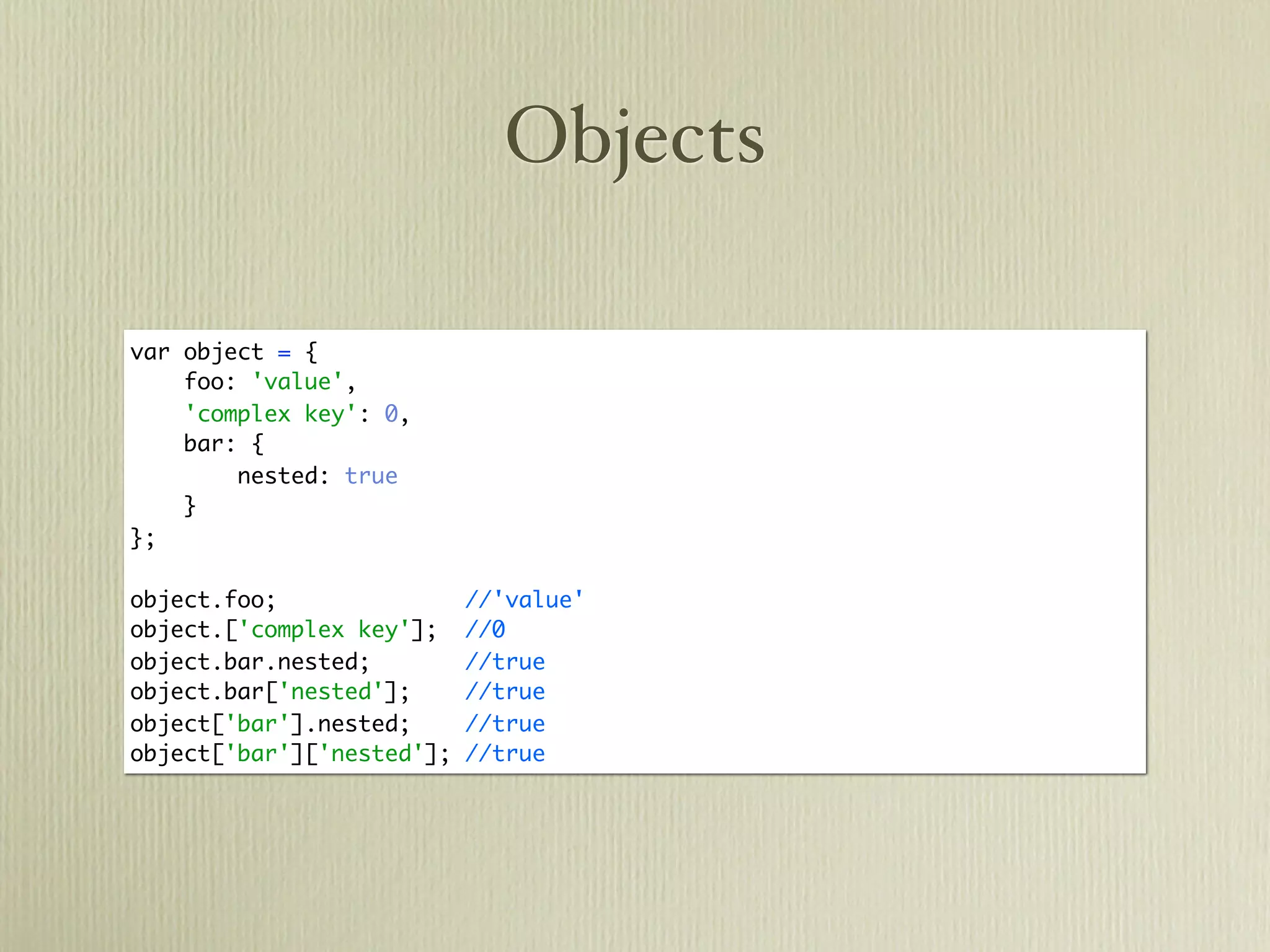The image size is (1270, 952).
Task: Click the 'object.bar.nested;' statement
Action: click(249, 662)
